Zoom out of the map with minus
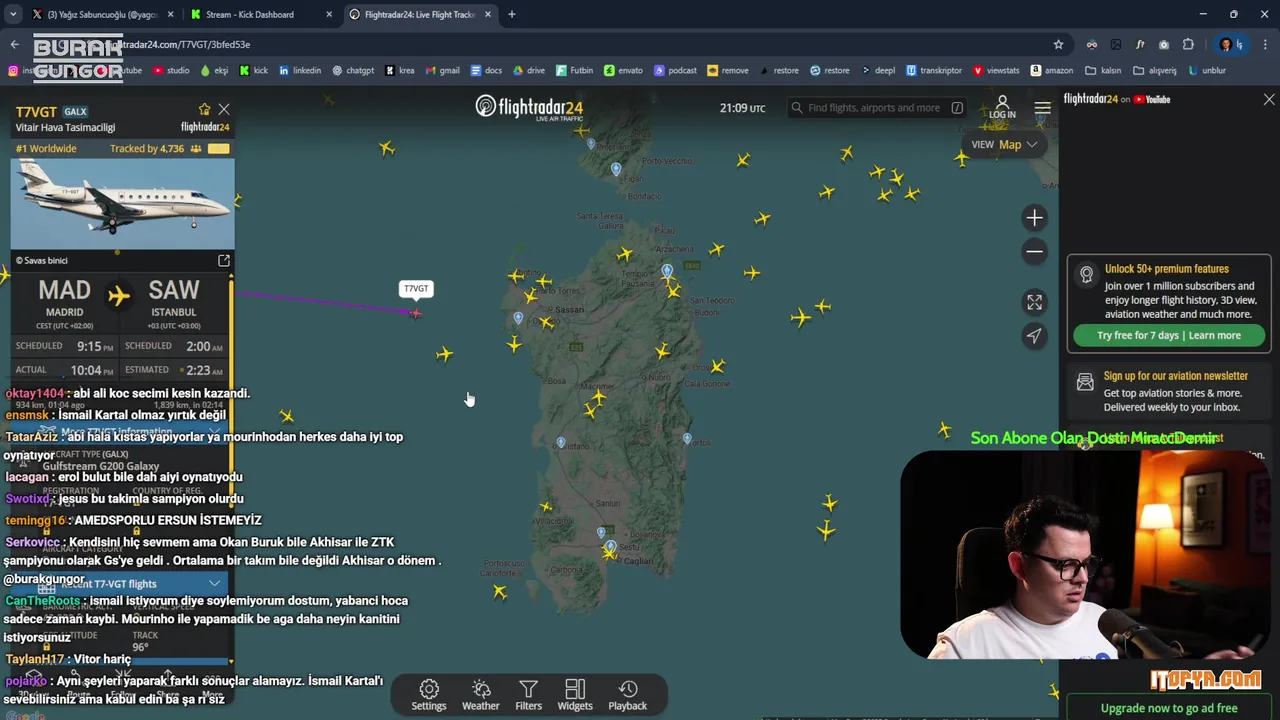The width and height of the screenshot is (1280, 720). pos(1034,252)
